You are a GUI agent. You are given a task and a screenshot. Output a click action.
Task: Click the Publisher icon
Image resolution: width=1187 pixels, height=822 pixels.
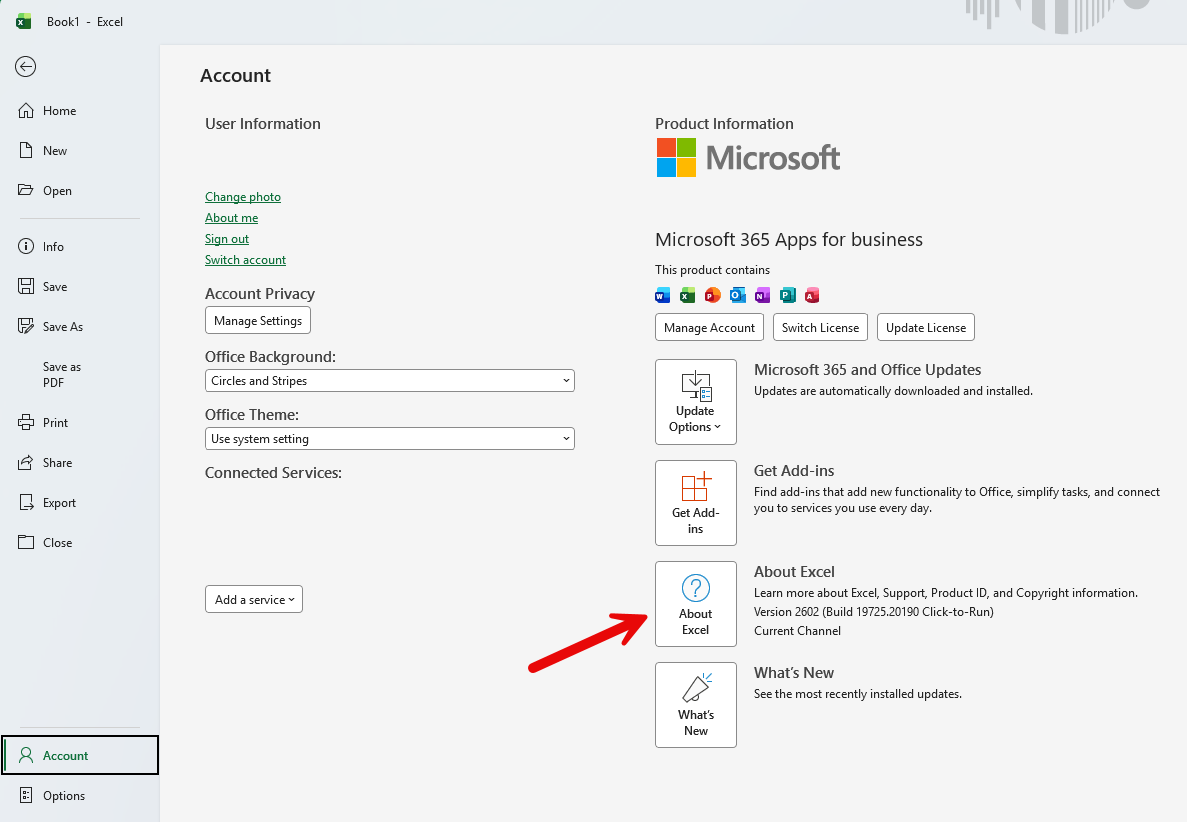787,295
